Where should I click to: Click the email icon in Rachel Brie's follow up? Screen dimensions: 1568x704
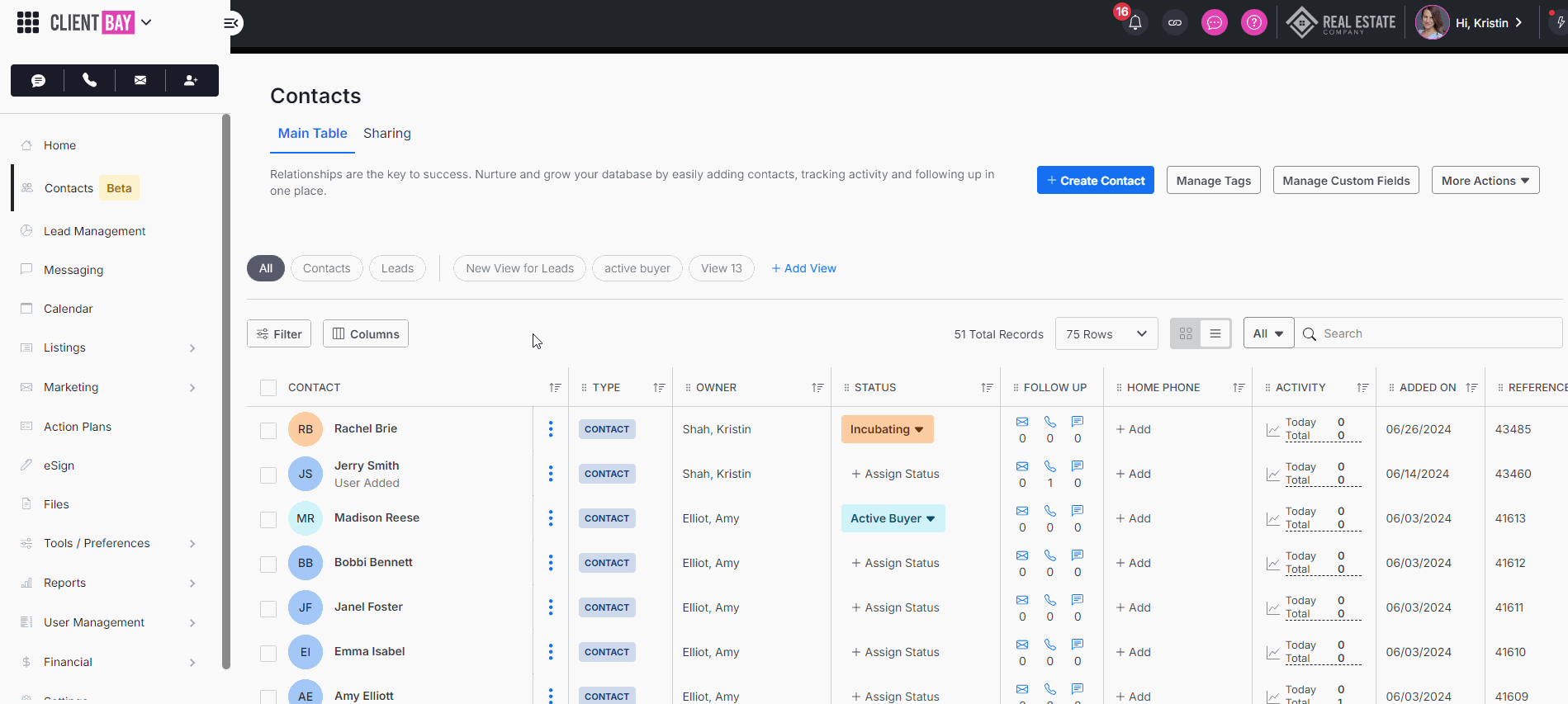click(x=1022, y=422)
